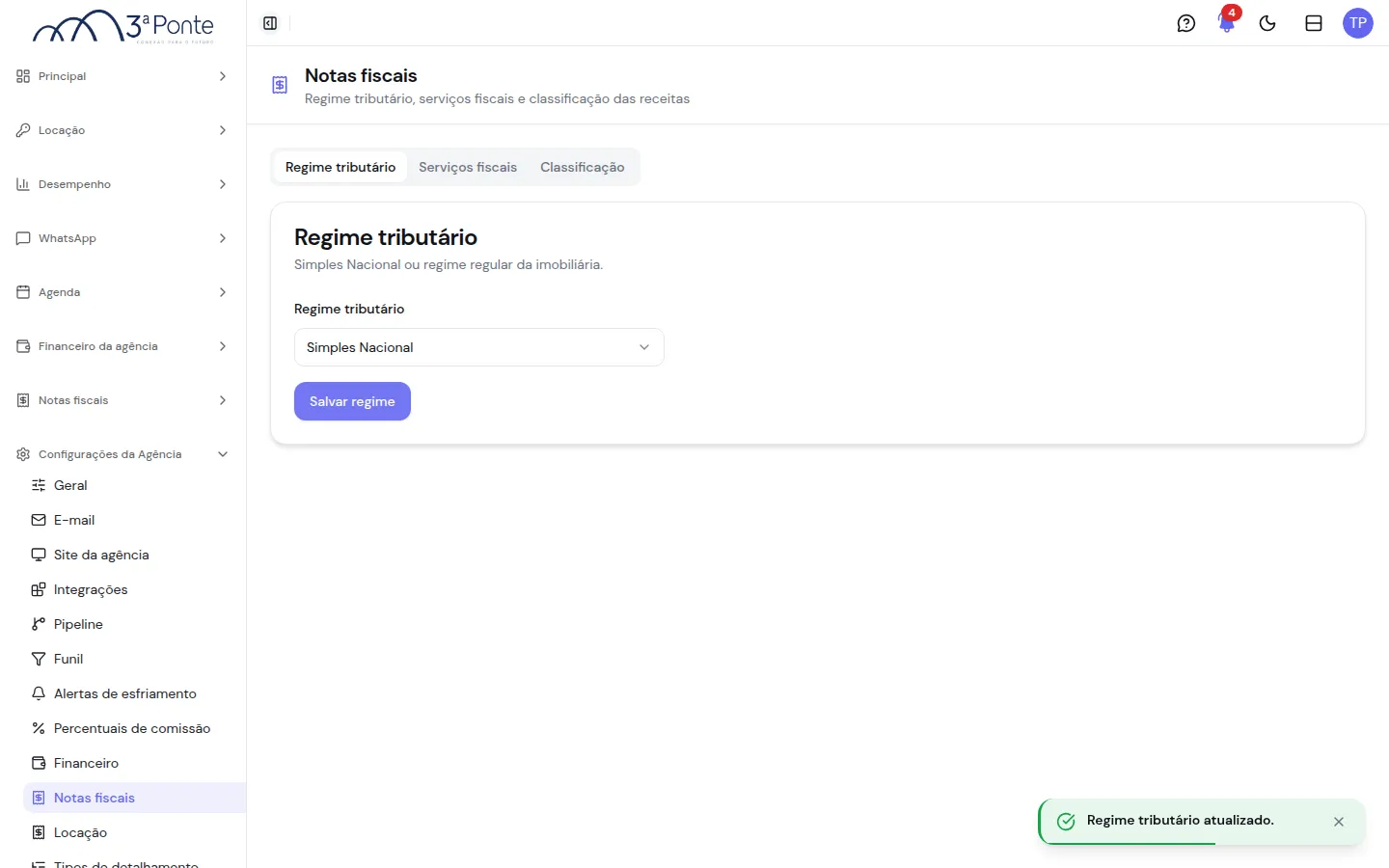Open the TP user avatar menu

1358,23
